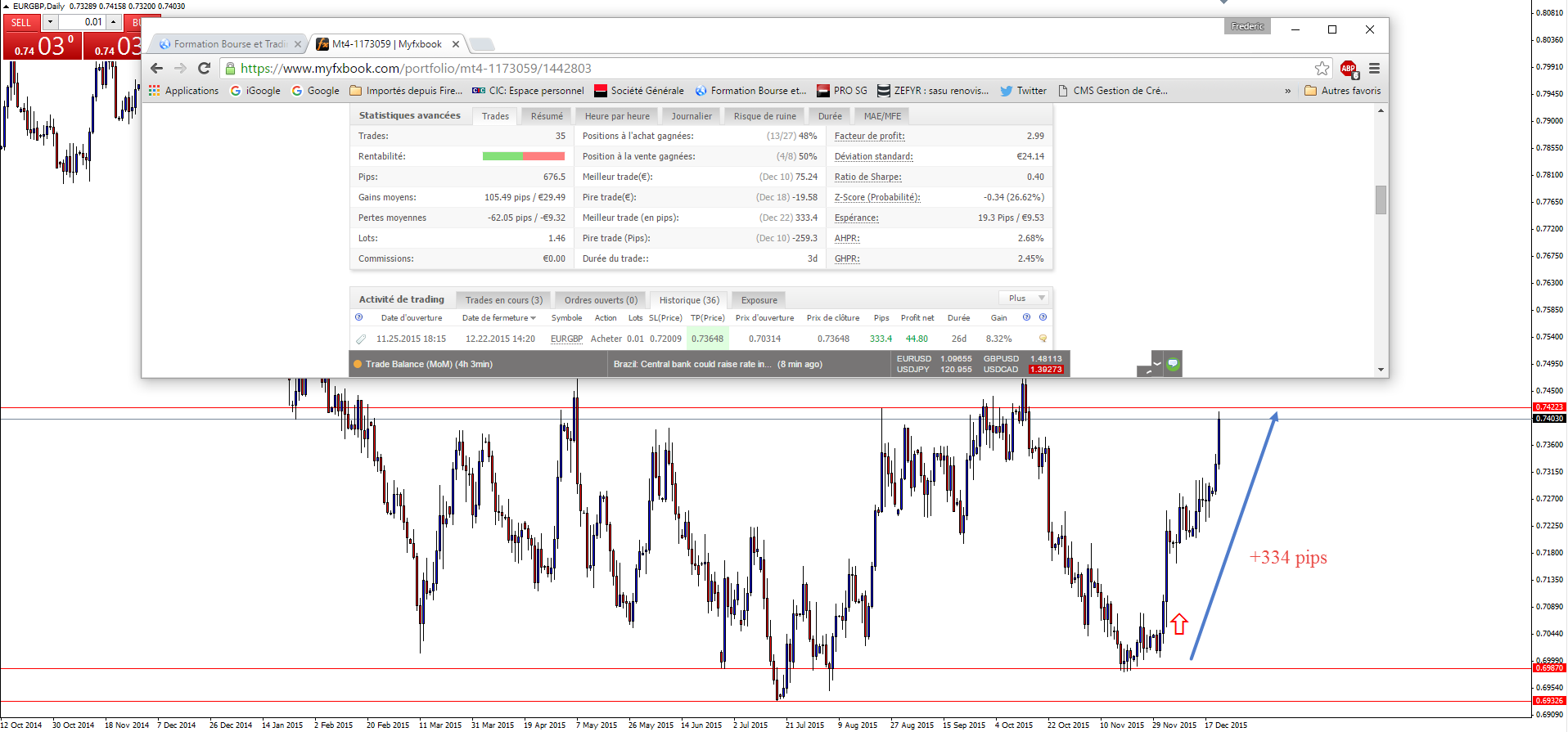Bookmark this page with the star icon
1568x732 pixels.
[1322, 69]
